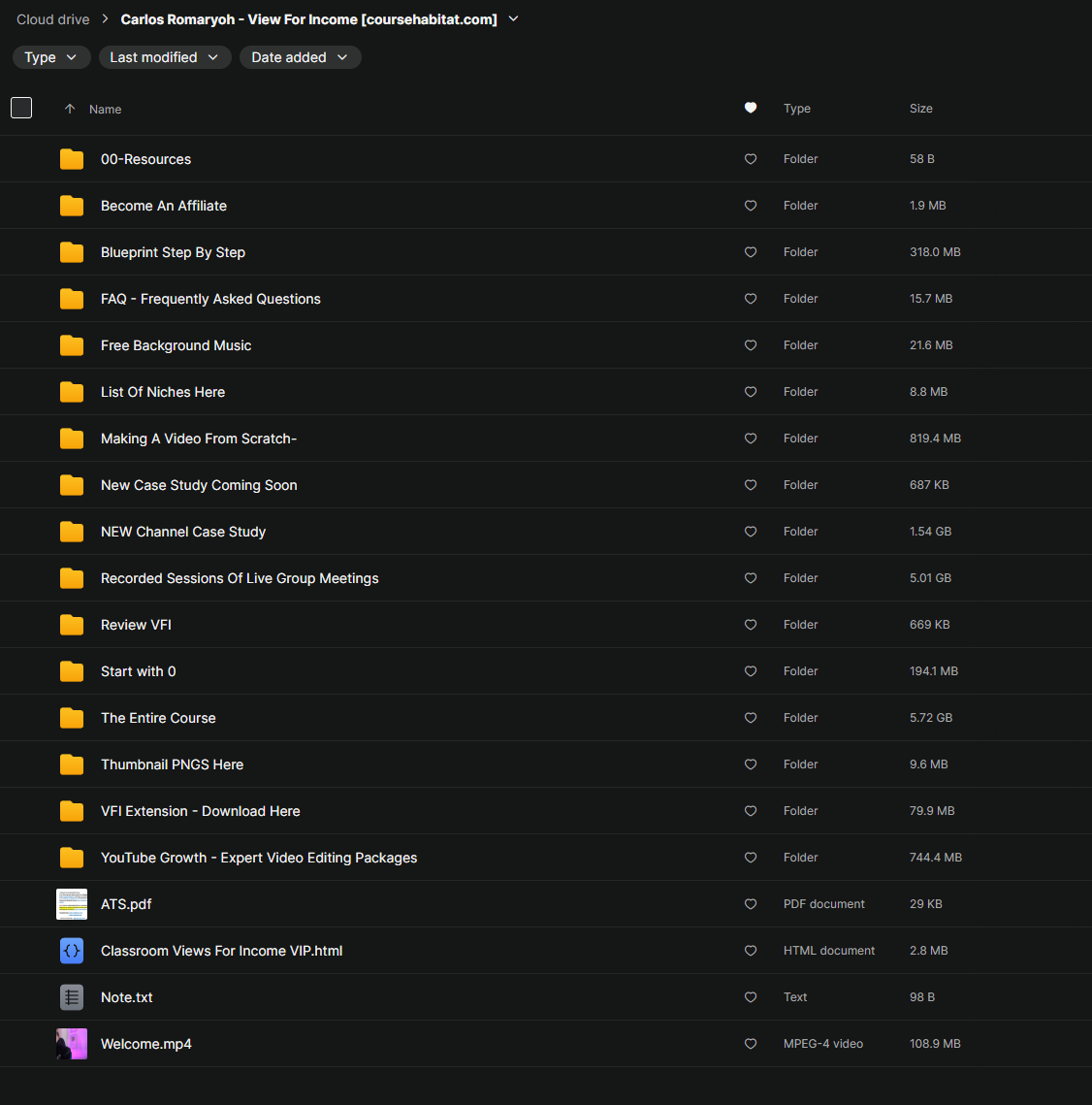This screenshot has height=1105, width=1092.
Task: Click the Welcome.mp4 video thumbnail
Action: pos(72,1044)
